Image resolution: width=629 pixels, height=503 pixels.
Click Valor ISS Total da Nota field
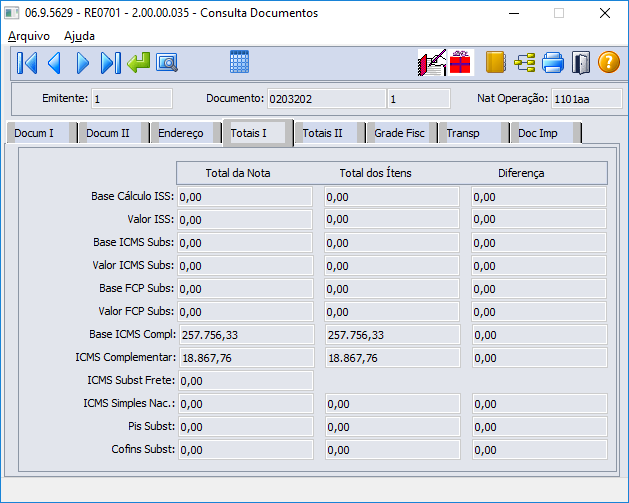[245, 220]
